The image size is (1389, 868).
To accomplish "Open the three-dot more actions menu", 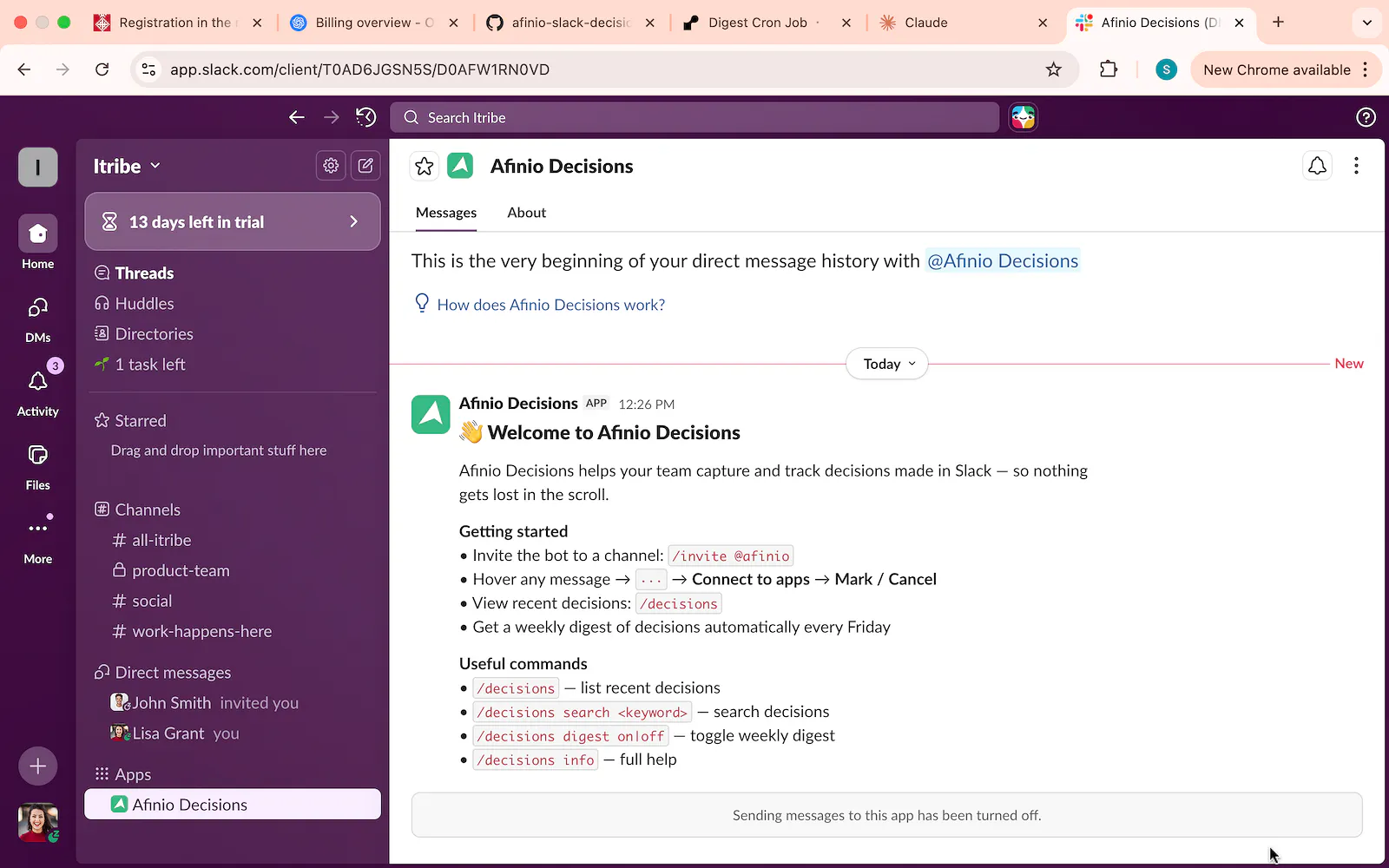I will [x=1356, y=166].
